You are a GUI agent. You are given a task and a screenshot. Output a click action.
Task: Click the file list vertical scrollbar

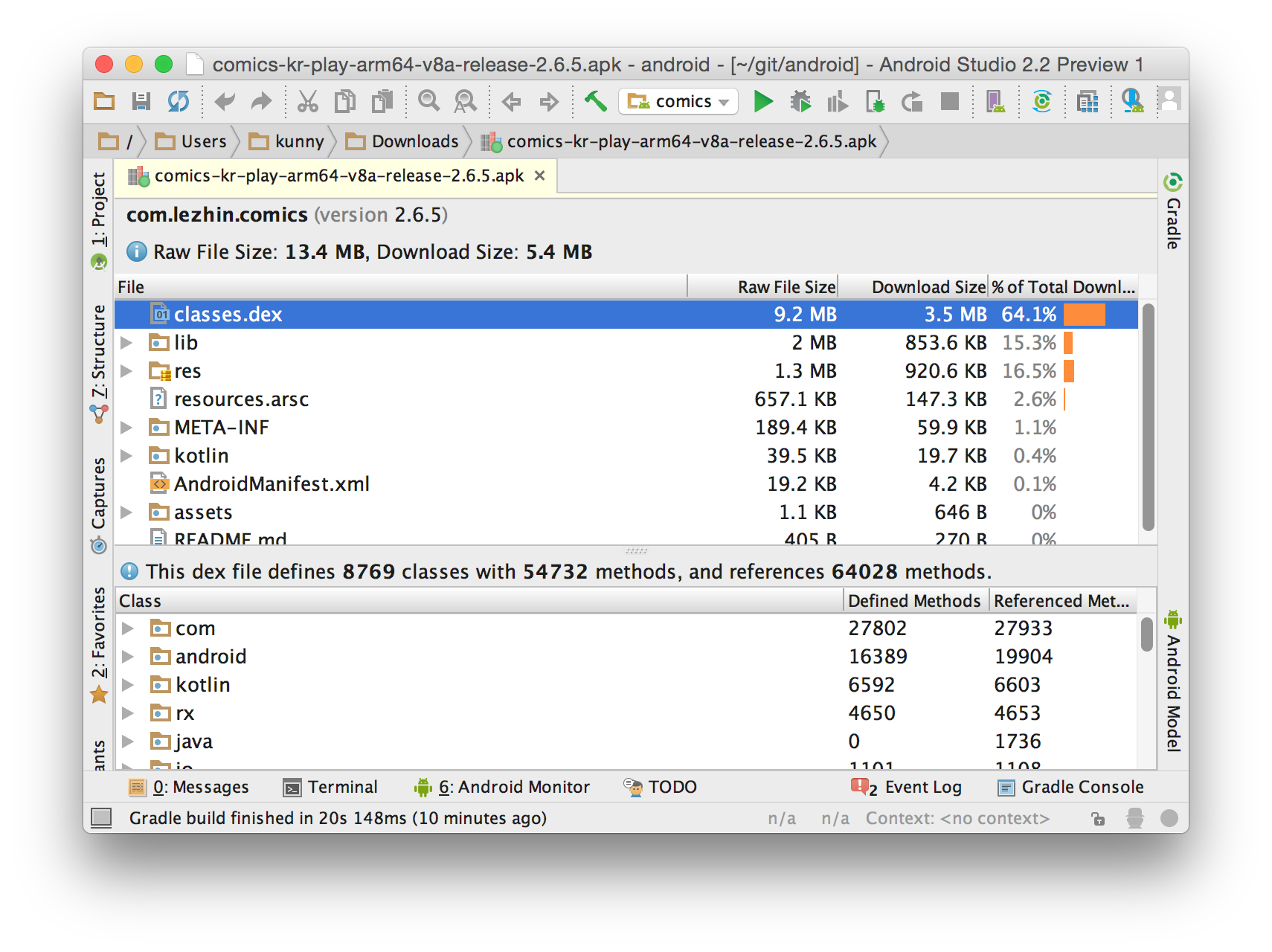click(1149, 416)
